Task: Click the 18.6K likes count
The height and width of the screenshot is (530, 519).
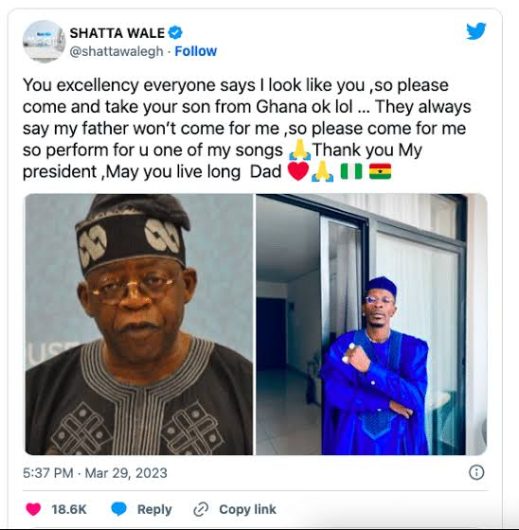Action: tap(69, 509)
